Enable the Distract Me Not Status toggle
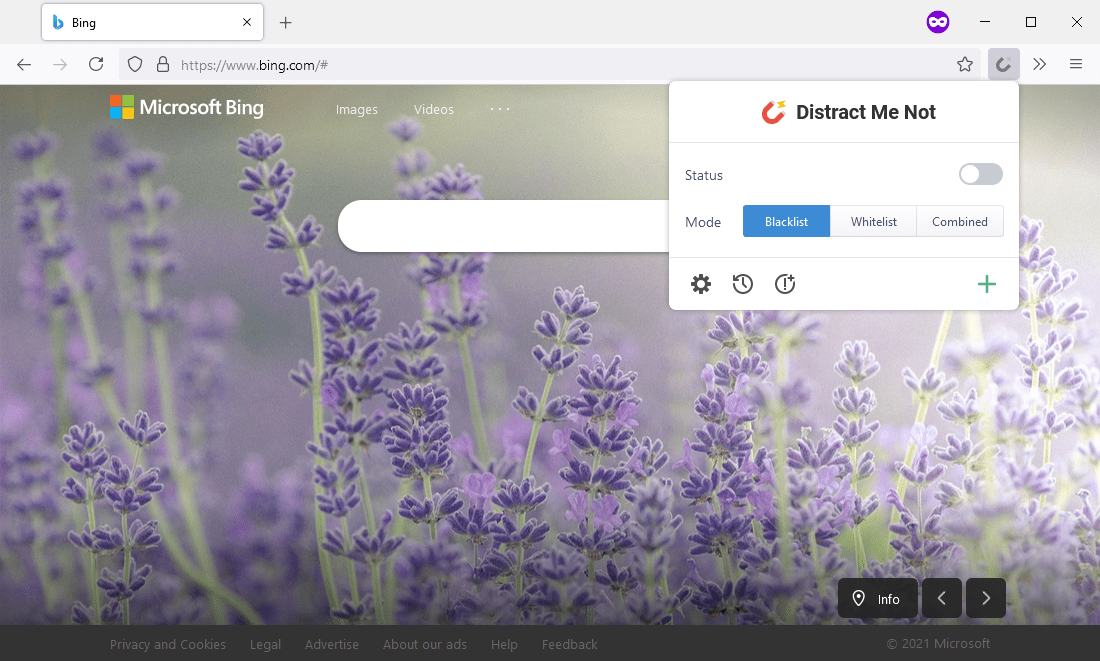Viewport: 1100px width, 661px height. [979, 174]
